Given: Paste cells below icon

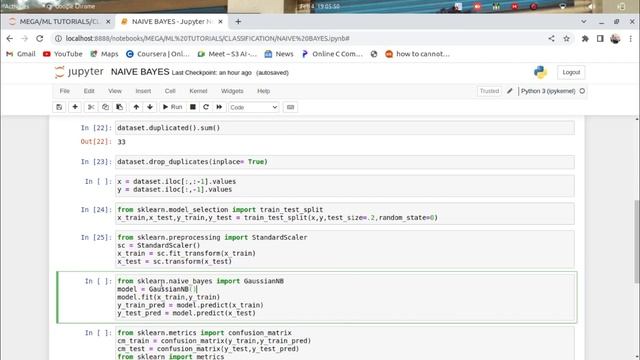Looking at the screenshot, I should pyautogui.click(x=120, y=107).
